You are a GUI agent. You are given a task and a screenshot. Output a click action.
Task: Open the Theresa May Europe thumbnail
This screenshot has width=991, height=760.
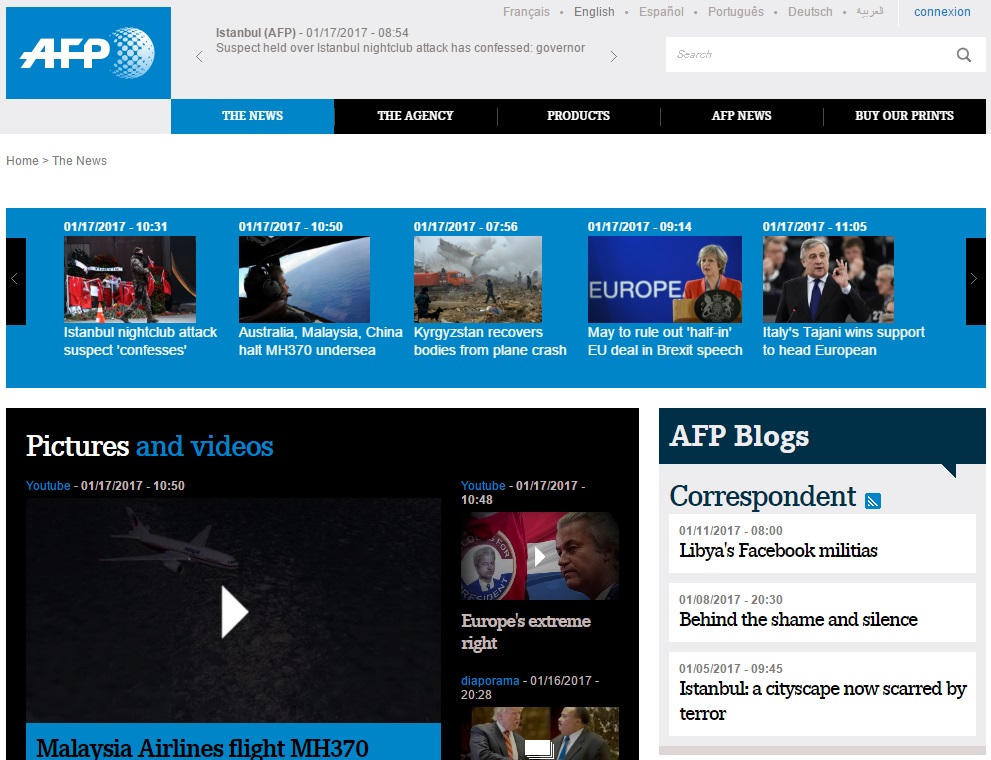[x=665, y=279]
